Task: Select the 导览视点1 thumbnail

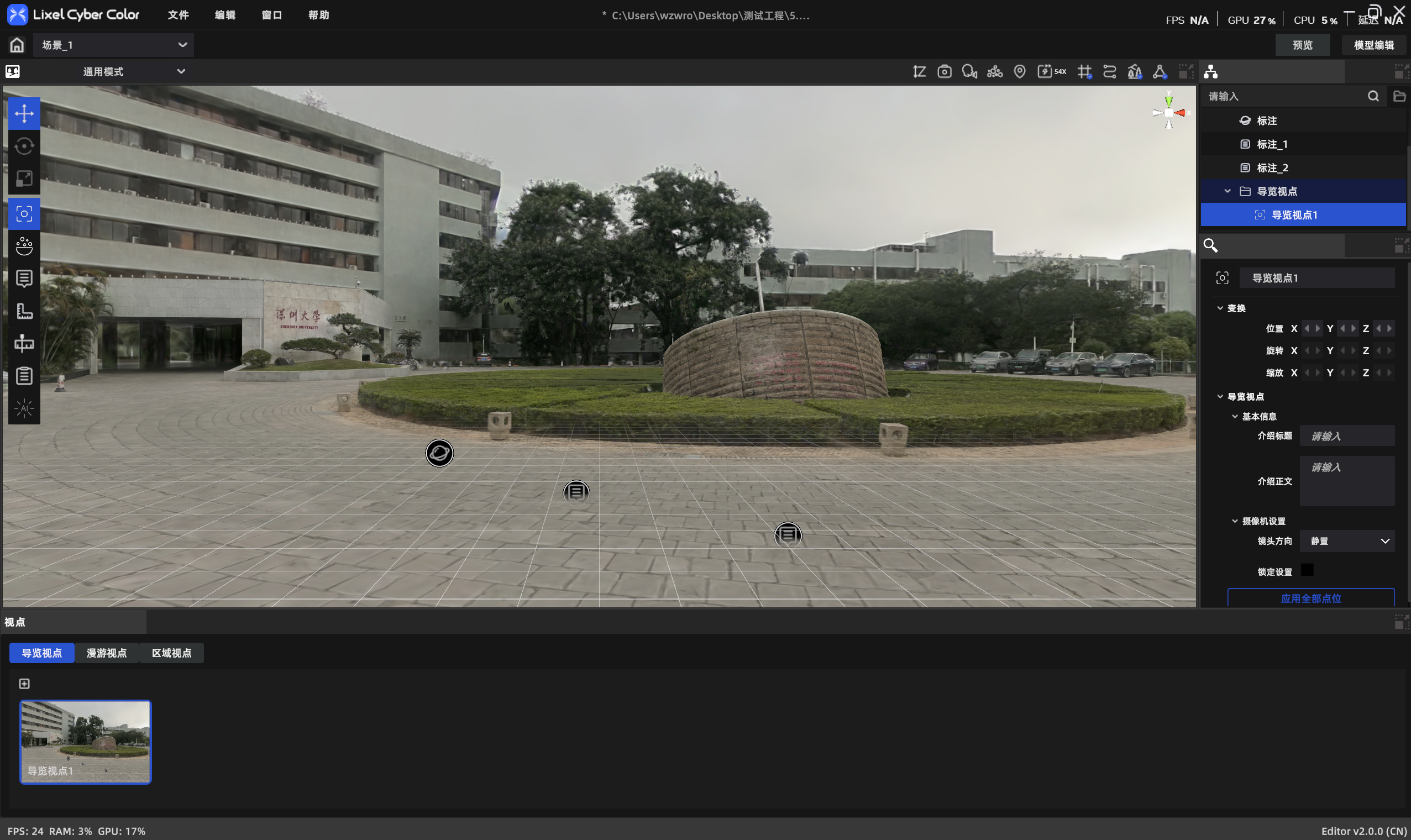Action: 86,742
